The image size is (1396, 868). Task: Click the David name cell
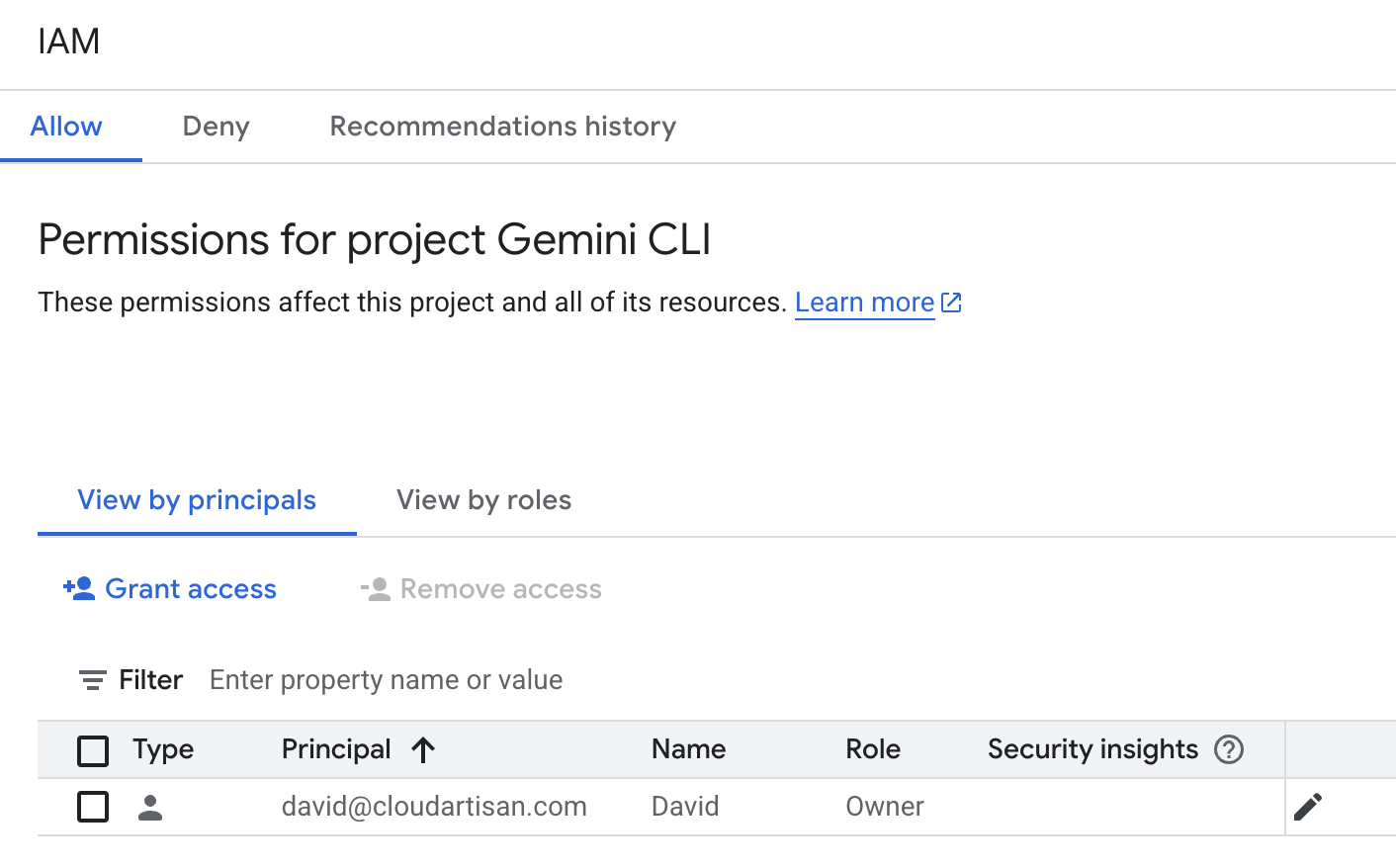click(x=685, y=807)
